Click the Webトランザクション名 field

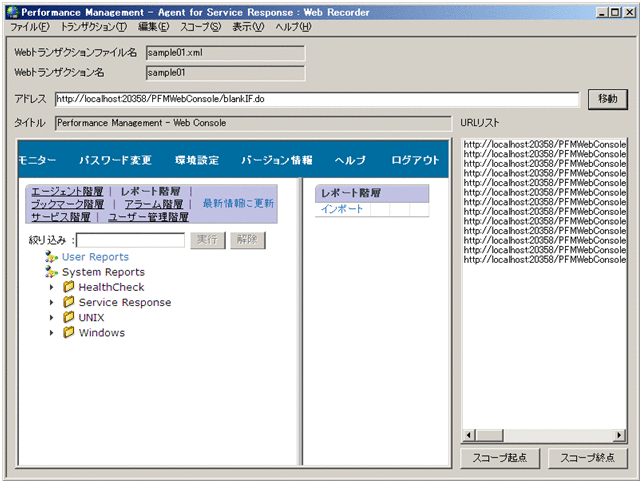[225, 73]
